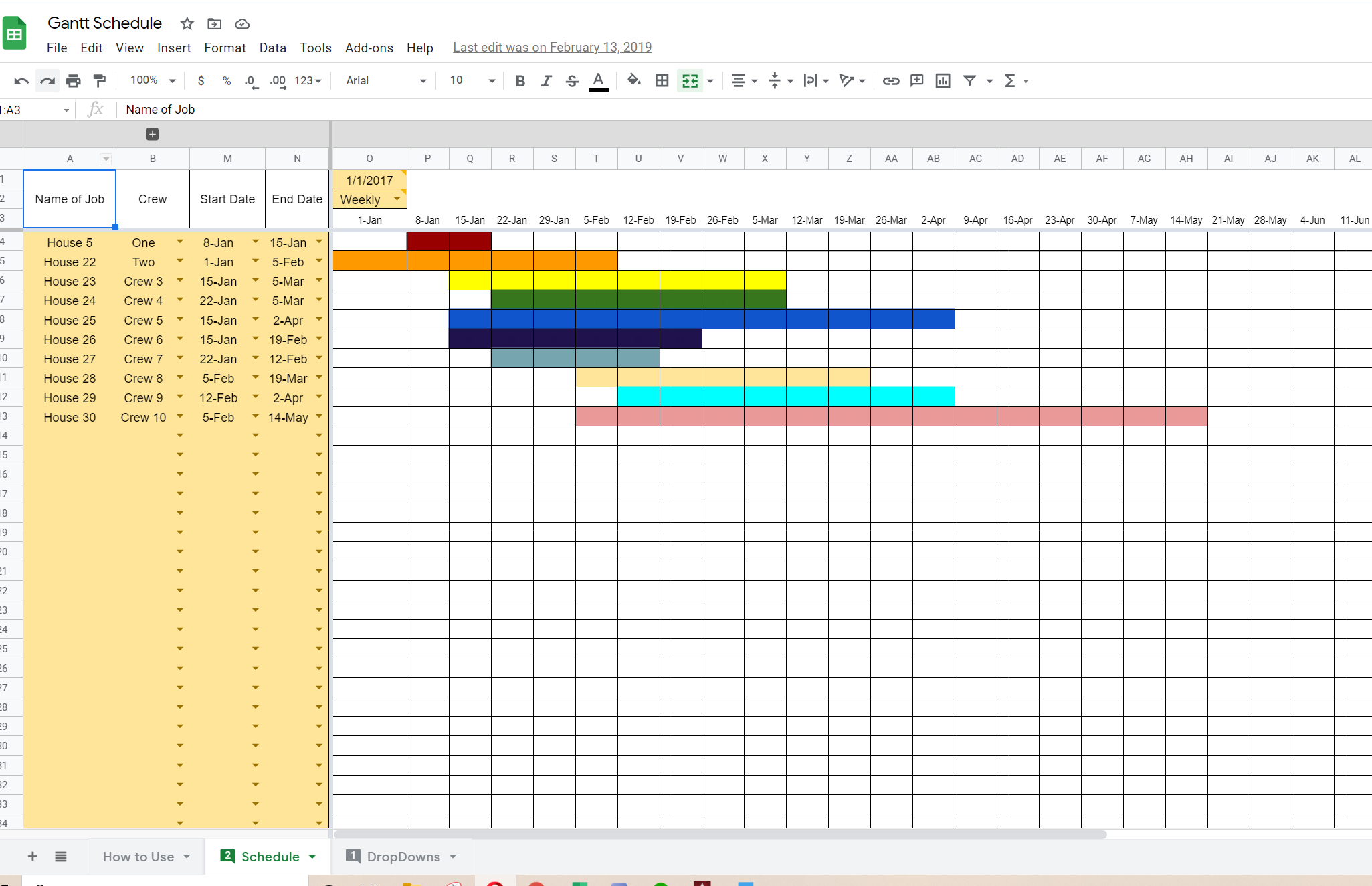Click the Undo arrow icon

(21, 81)
